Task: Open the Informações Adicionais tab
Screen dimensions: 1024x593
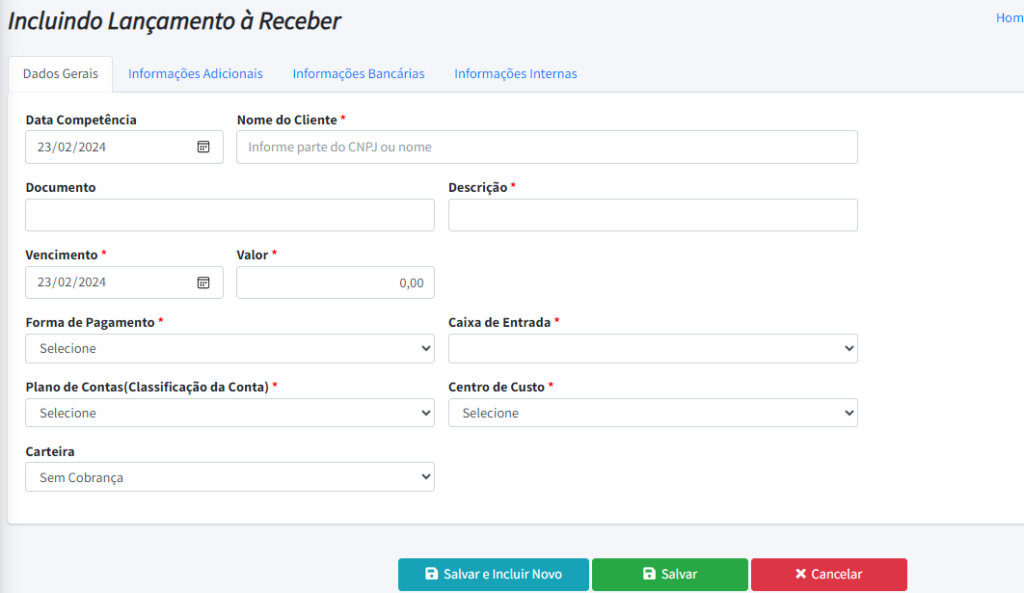Action: (195, 74)
